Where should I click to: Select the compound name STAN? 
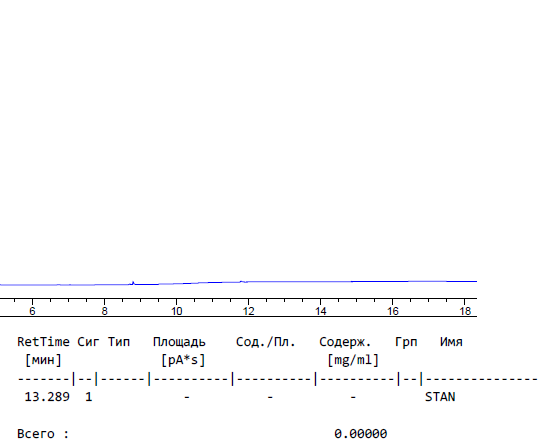tap(440, 397)
